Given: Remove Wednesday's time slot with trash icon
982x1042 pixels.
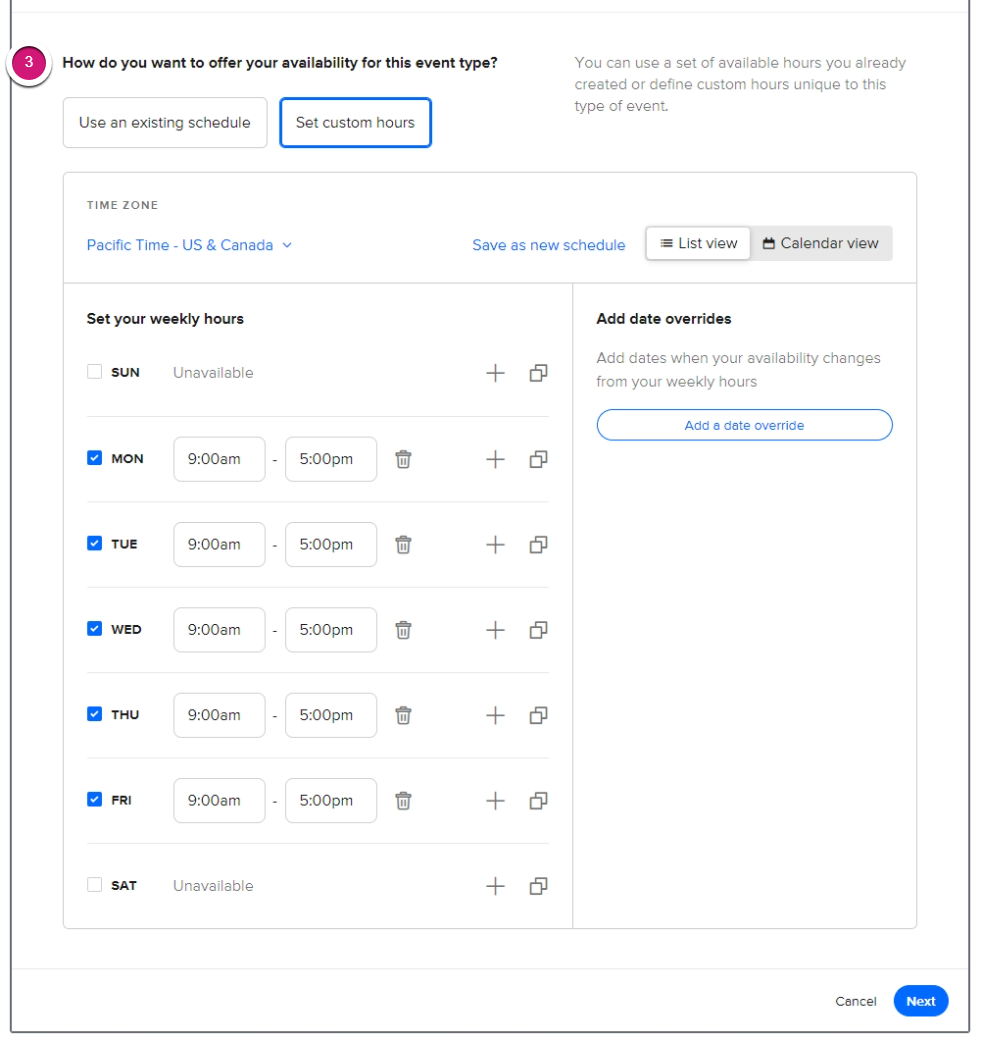Looking at the screenshot, I should (403, 630).
